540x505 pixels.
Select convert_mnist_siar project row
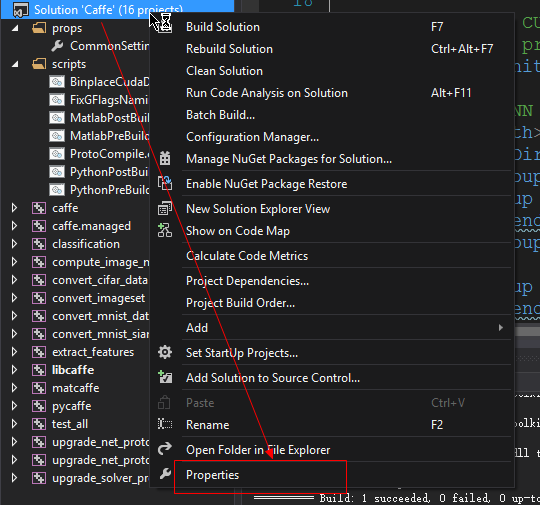point(101,334)
